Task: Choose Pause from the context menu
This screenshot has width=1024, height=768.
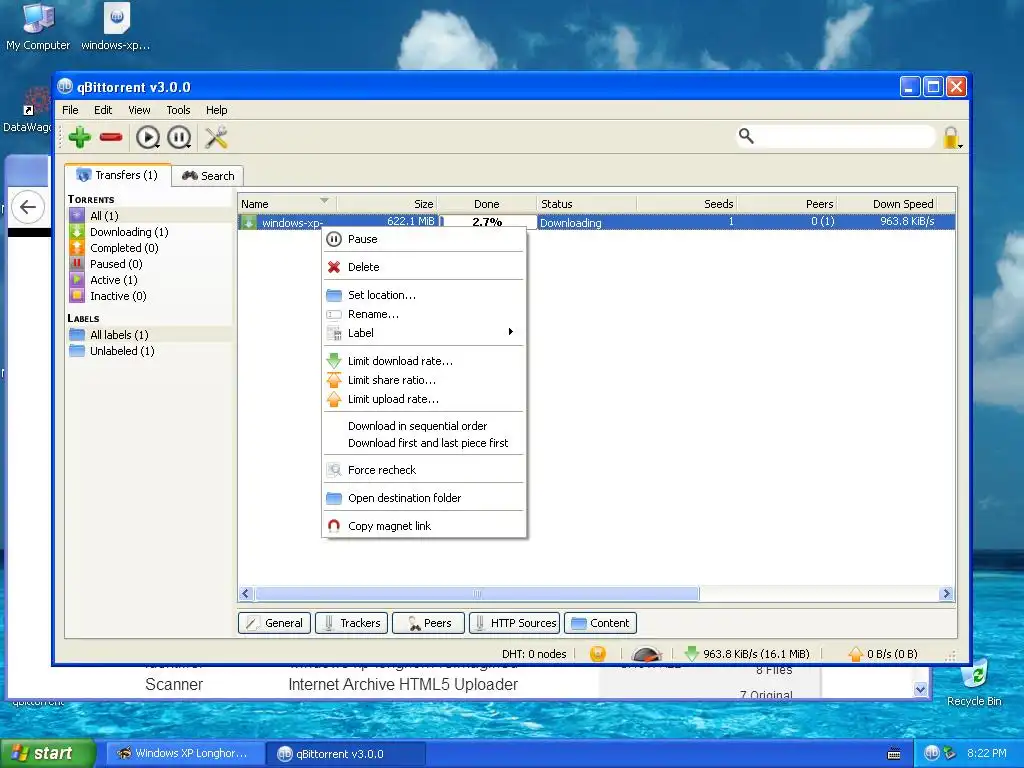Action: 424,239
